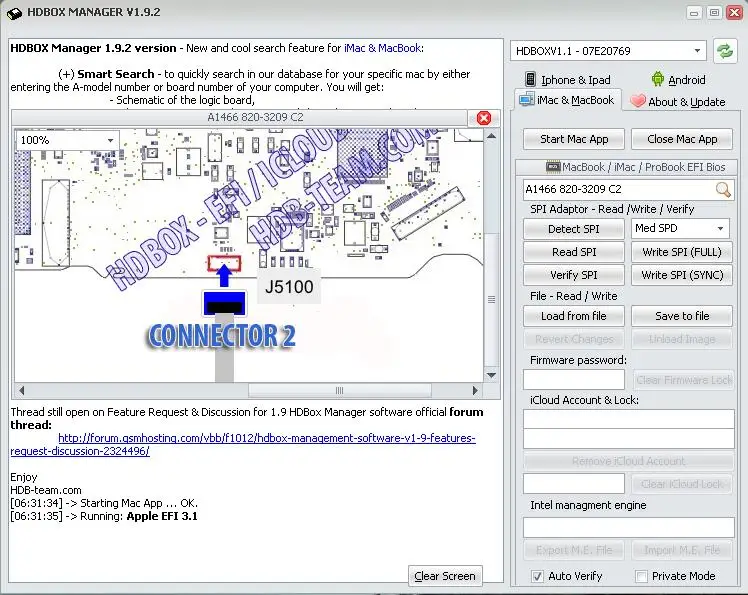This screenshot has width=748, height=595.
Task: Click the J5100 connector label on the schematic
Action: click(289, 287)
